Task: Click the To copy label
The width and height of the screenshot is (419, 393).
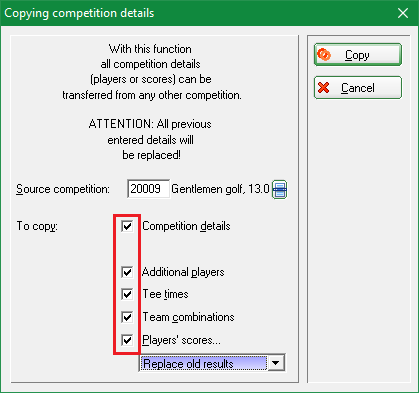Action: [x=37, y=226]
